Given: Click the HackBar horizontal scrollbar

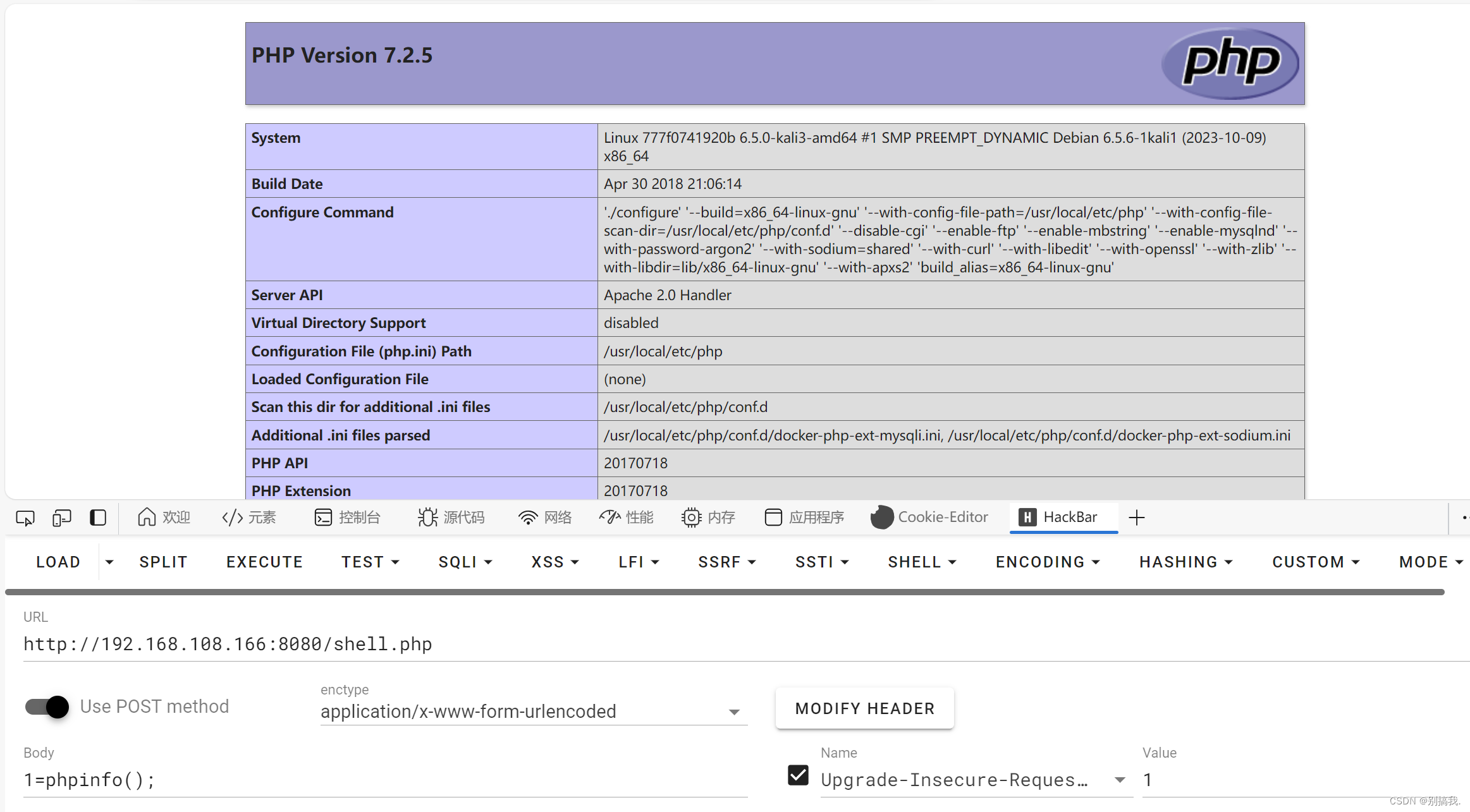Looking at the screenshot, I should [x=725, y=592].
